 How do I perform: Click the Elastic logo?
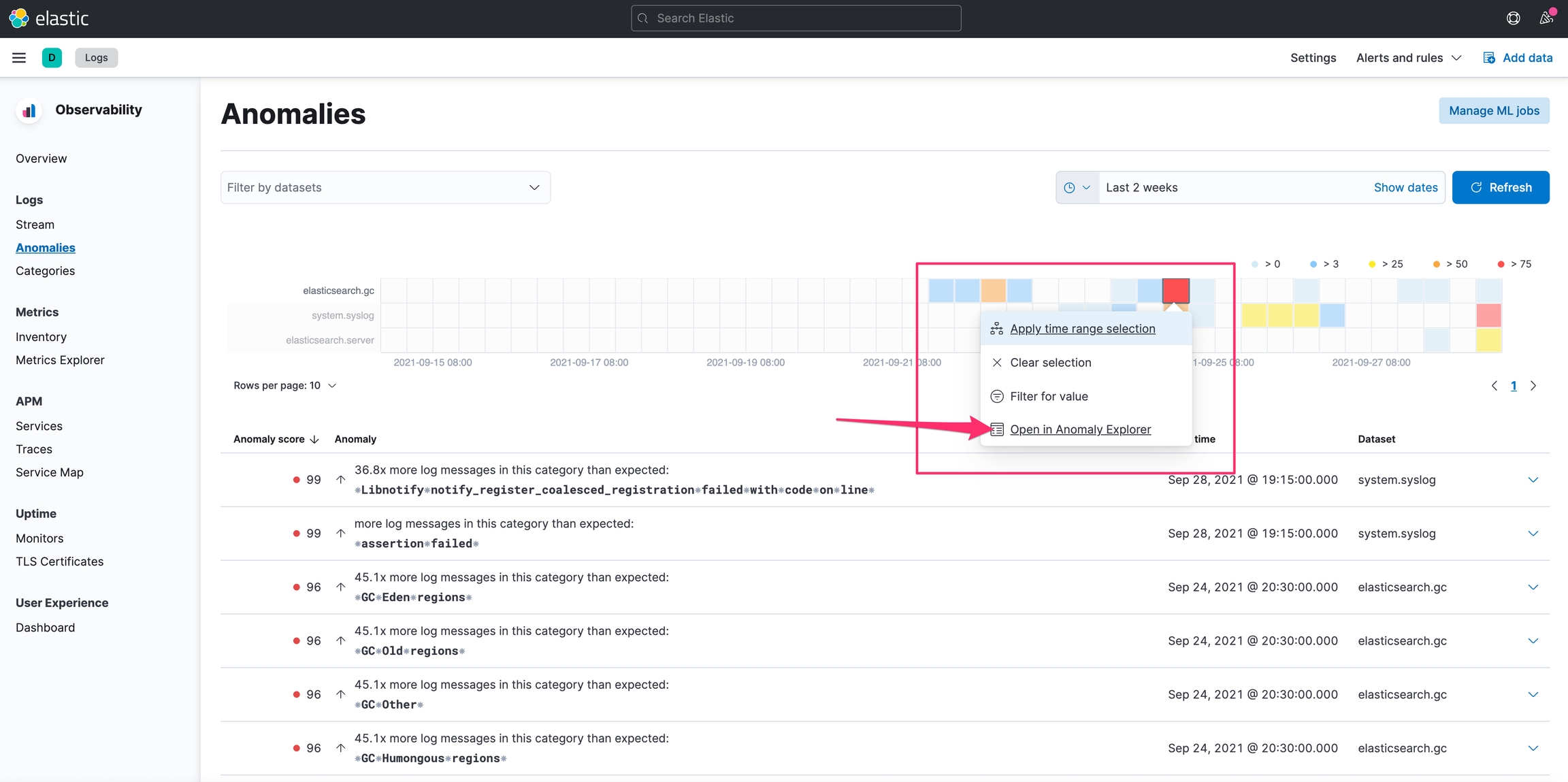pyautogui.click(x=48, y=18)
